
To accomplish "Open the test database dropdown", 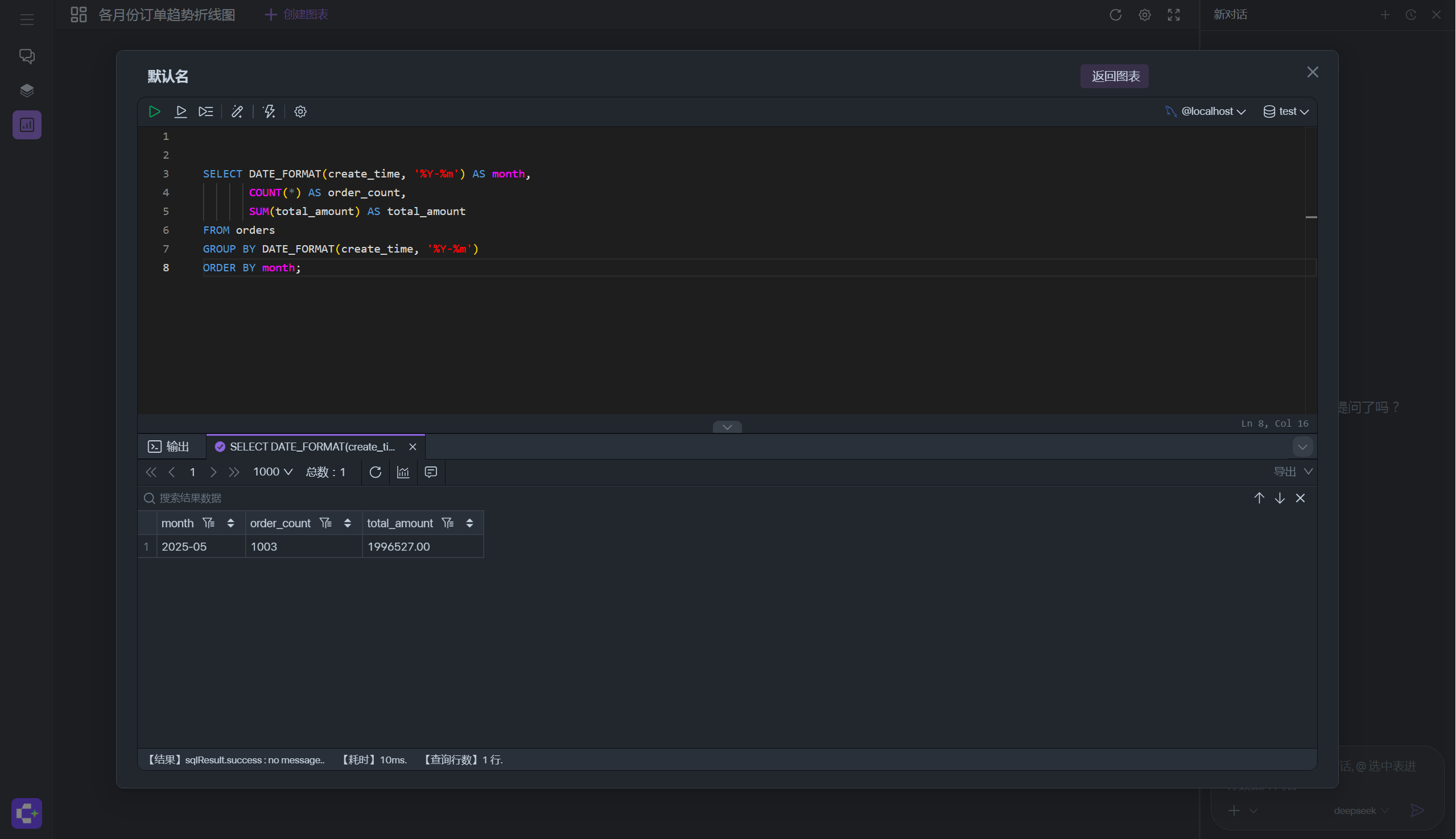I will click(x=1286, y=112).
